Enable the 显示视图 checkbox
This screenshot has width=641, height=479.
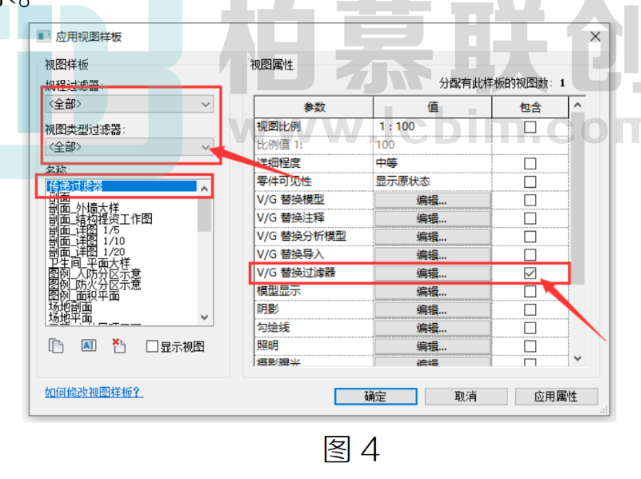[152, 347]
